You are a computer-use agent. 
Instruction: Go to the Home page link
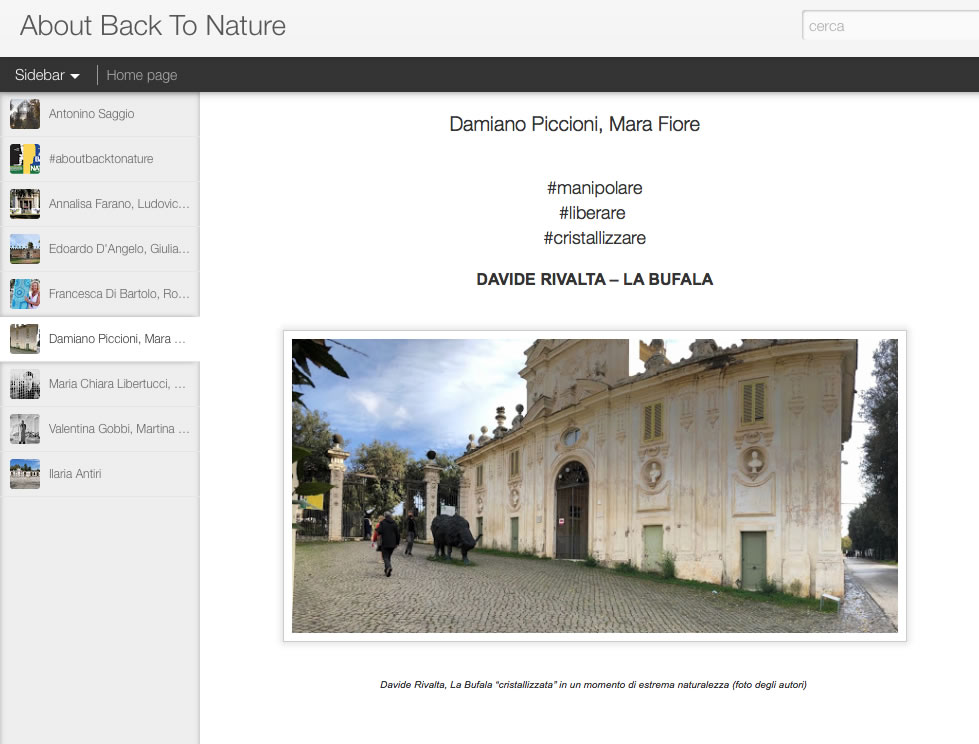click(142, 75)
